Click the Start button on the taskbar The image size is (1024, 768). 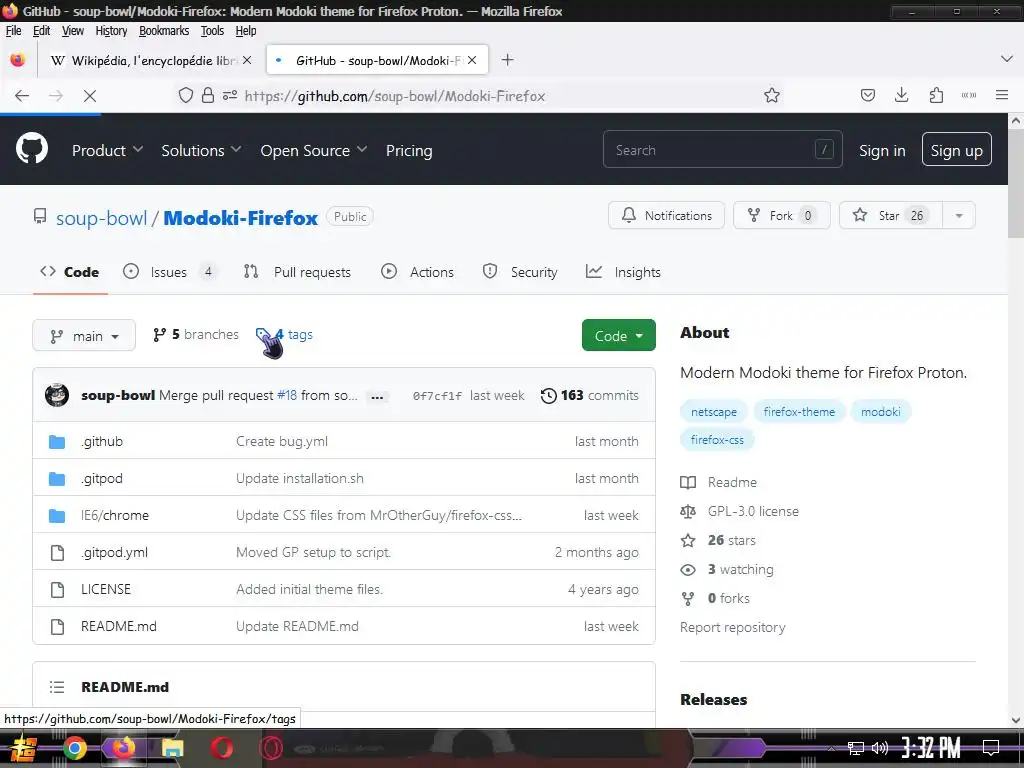[x=24, y=748]
